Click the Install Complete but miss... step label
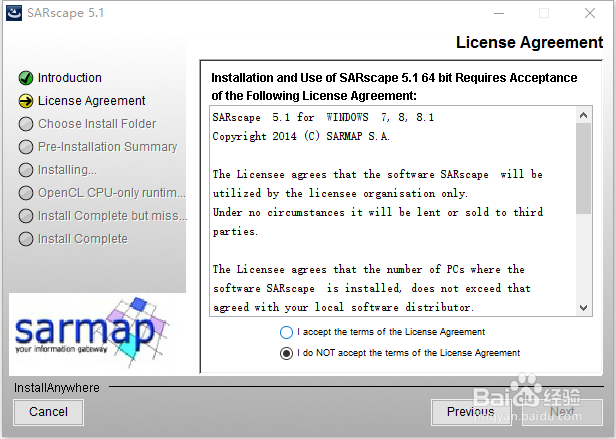 tap(112, 216)
